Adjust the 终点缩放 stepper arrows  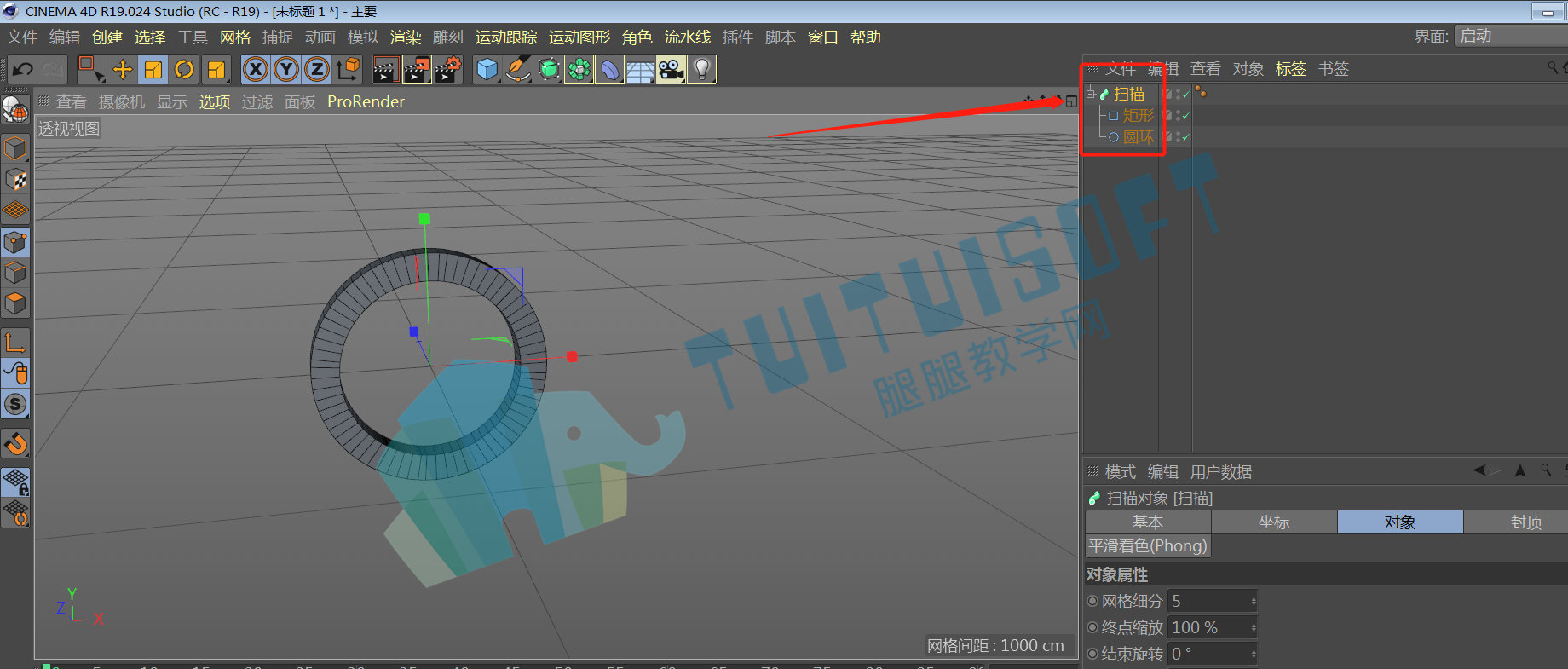coord(1254,628)
